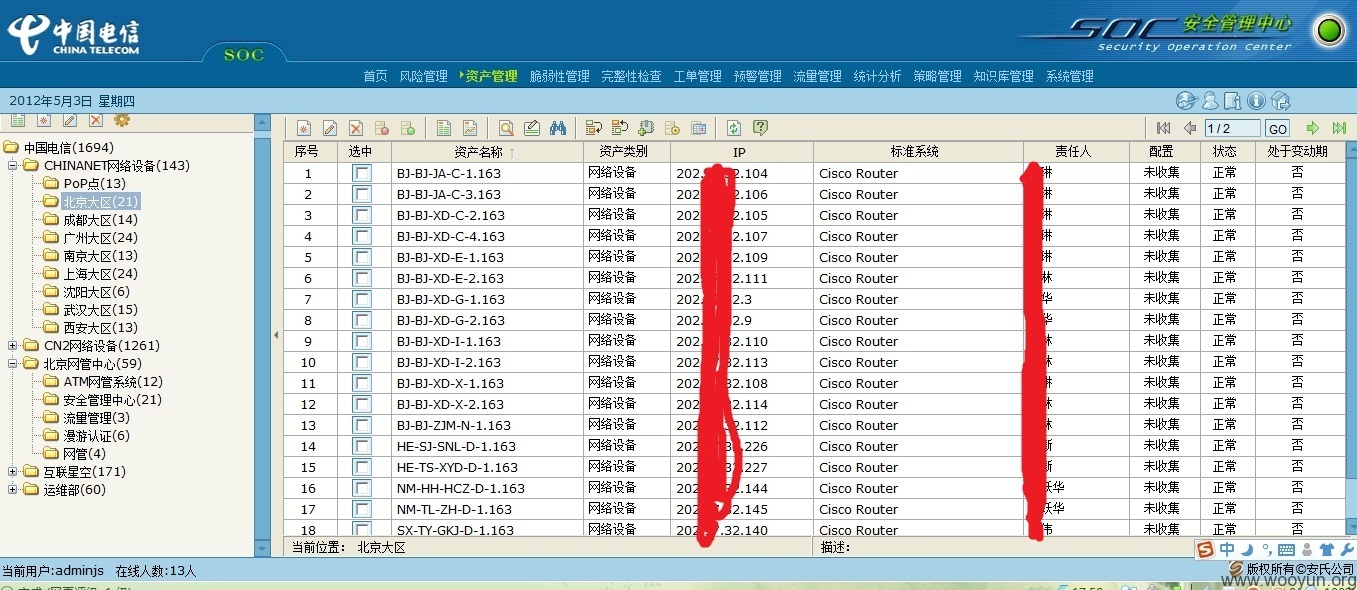Click the magnifier search document icon

click(x=506, y=128)
